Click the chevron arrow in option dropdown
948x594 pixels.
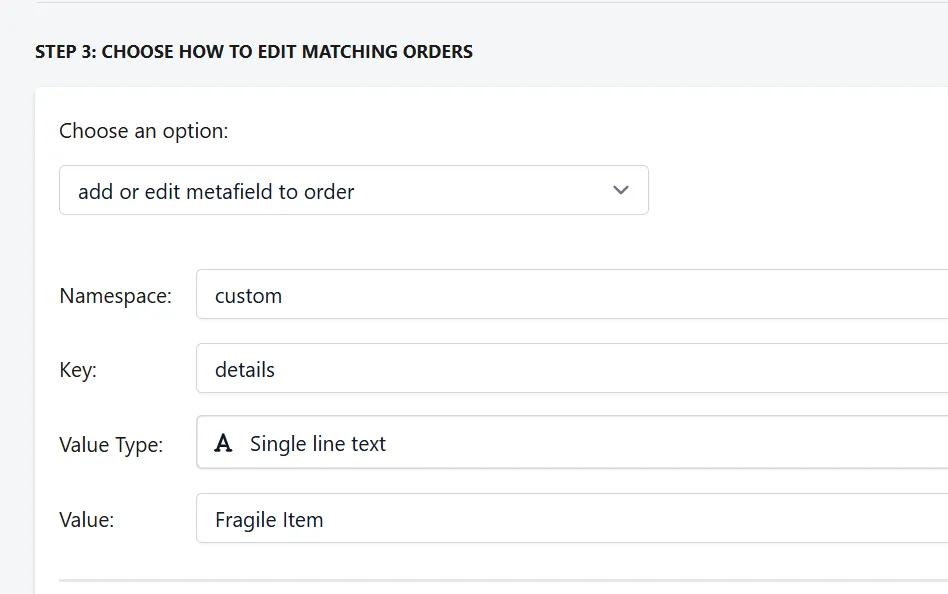[x=621, y=190]
